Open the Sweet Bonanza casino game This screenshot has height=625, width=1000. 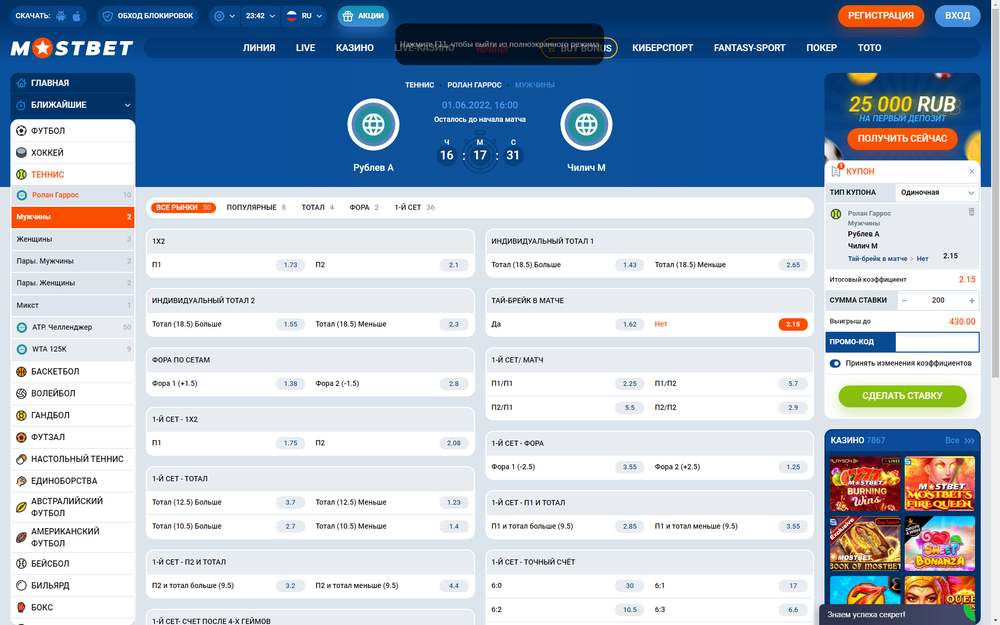(939, 543)
